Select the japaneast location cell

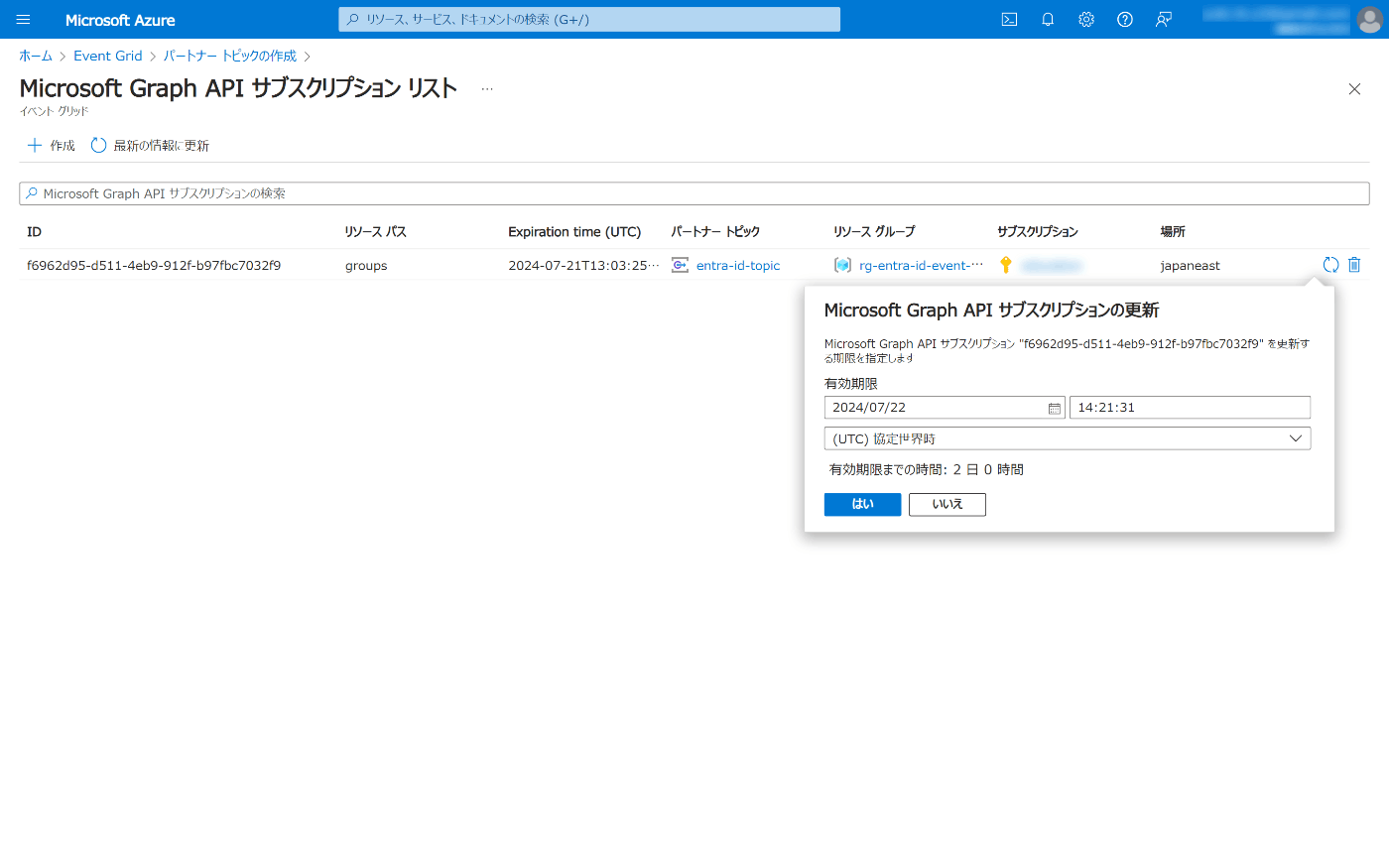tap(1191, 266)
